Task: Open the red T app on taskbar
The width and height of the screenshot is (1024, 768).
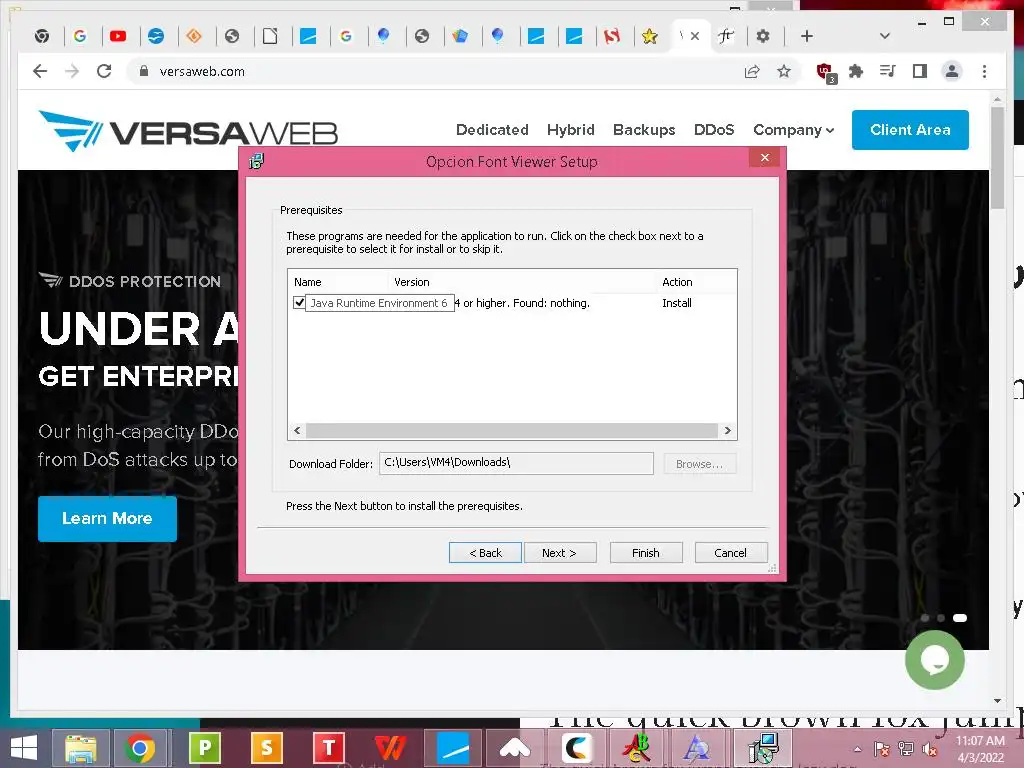Action: pyautogui.click(x=328, y=746)
